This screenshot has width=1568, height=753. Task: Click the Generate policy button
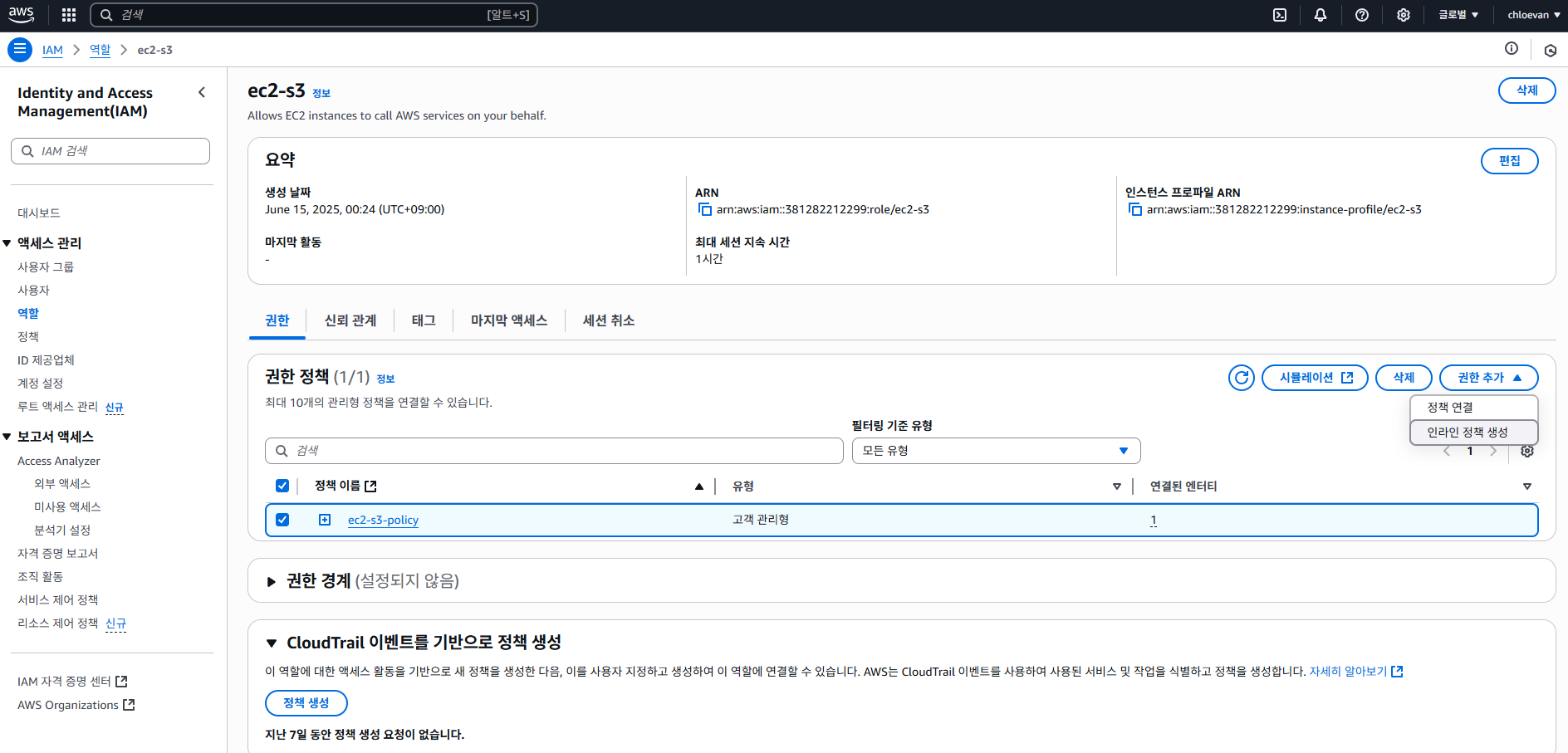[306, 703]
